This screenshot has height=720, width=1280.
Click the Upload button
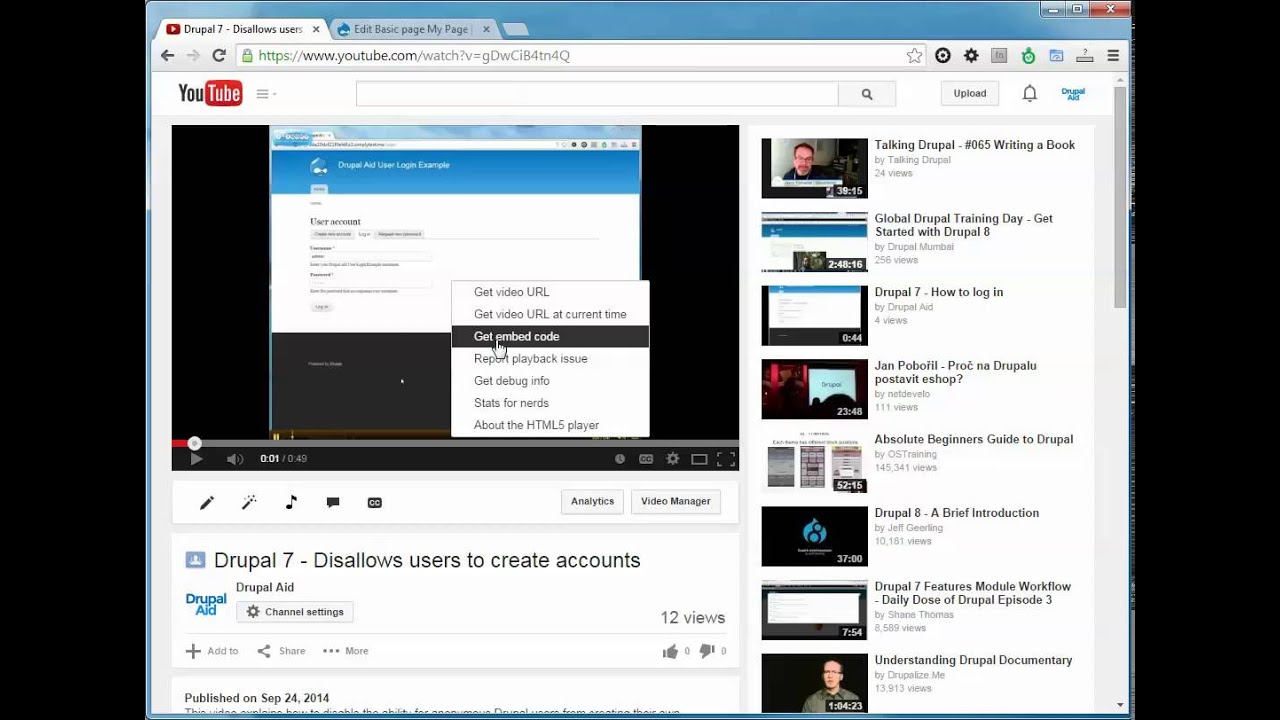(x=969, y=93)
